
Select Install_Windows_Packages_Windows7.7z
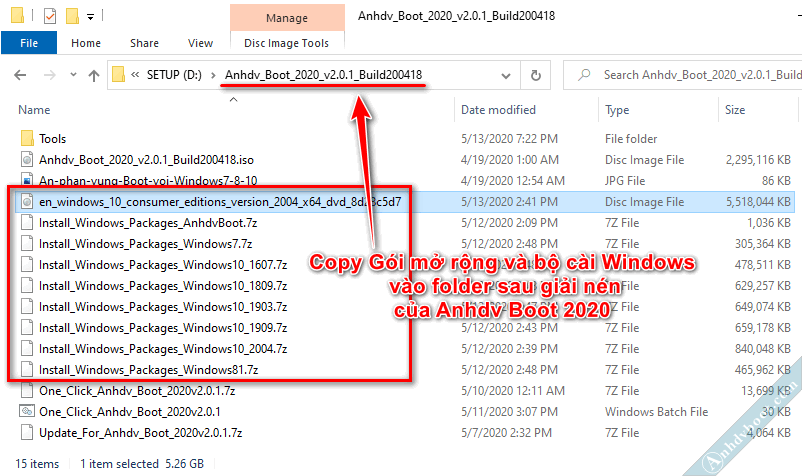pyautogui.click(x=146, y=244)
